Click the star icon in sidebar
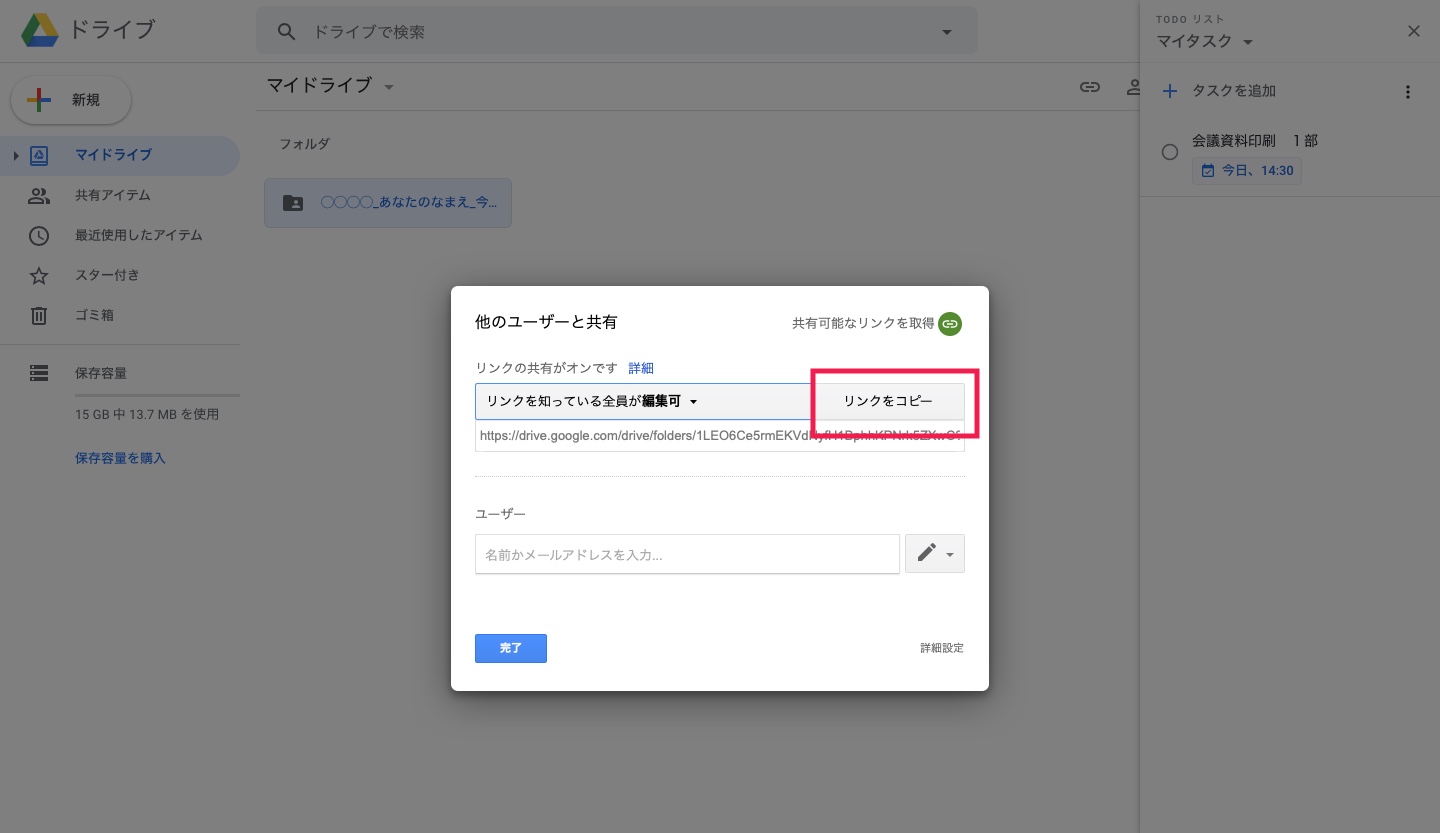The width and height of the screenshot is (1440, 833). [39, 275]
